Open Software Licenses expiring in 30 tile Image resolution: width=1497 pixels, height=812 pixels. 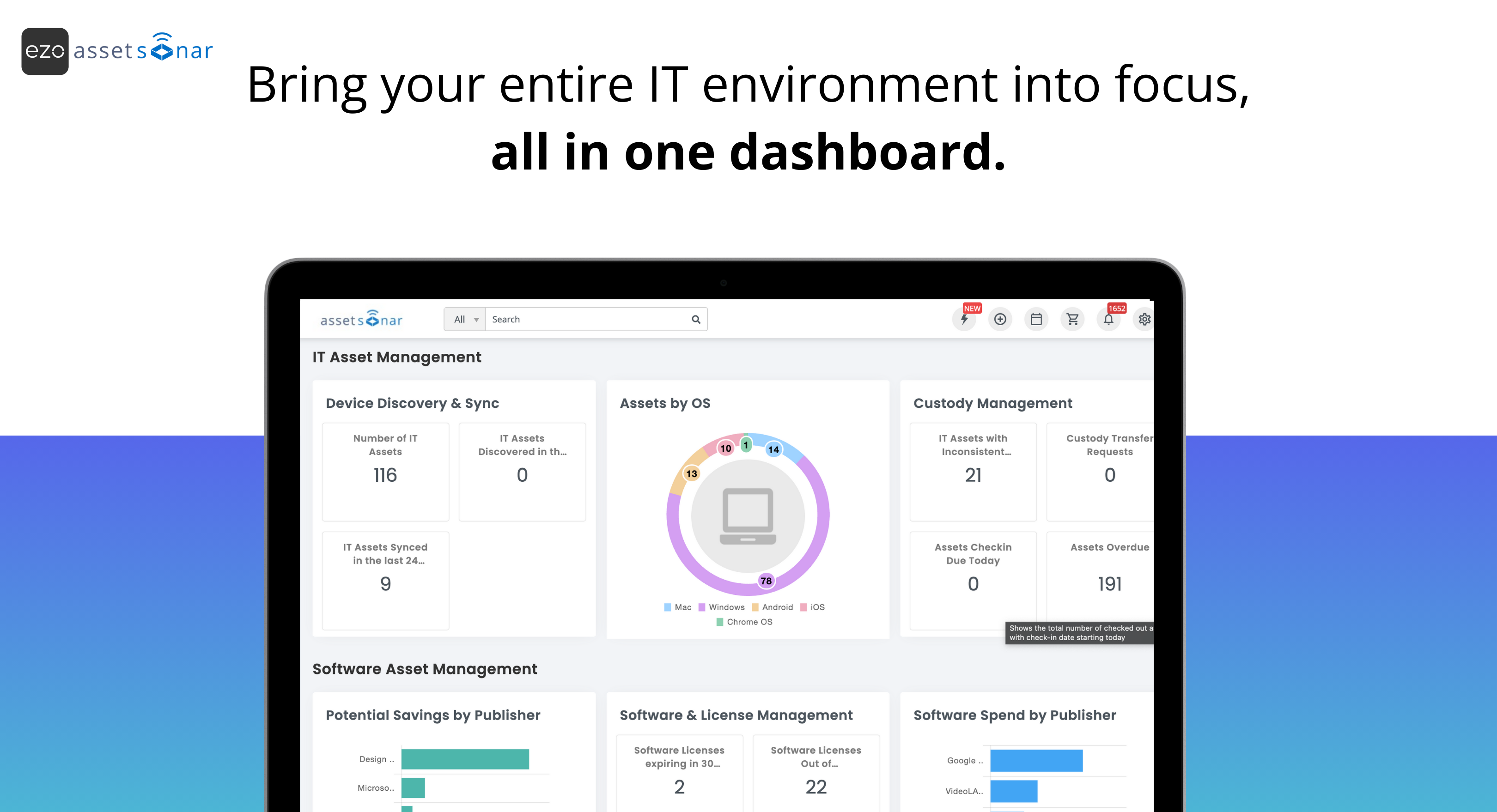pos(679,772)
